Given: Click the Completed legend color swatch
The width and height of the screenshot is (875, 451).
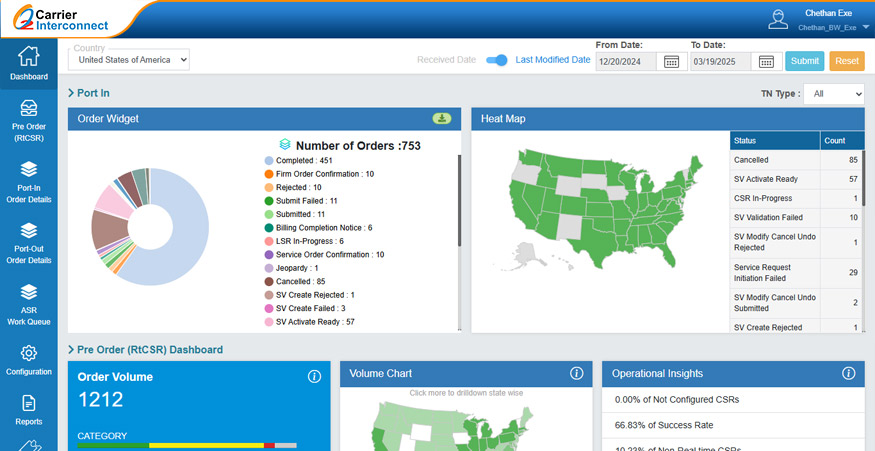Looking at the screenshot, I should (x=269, y=160).
